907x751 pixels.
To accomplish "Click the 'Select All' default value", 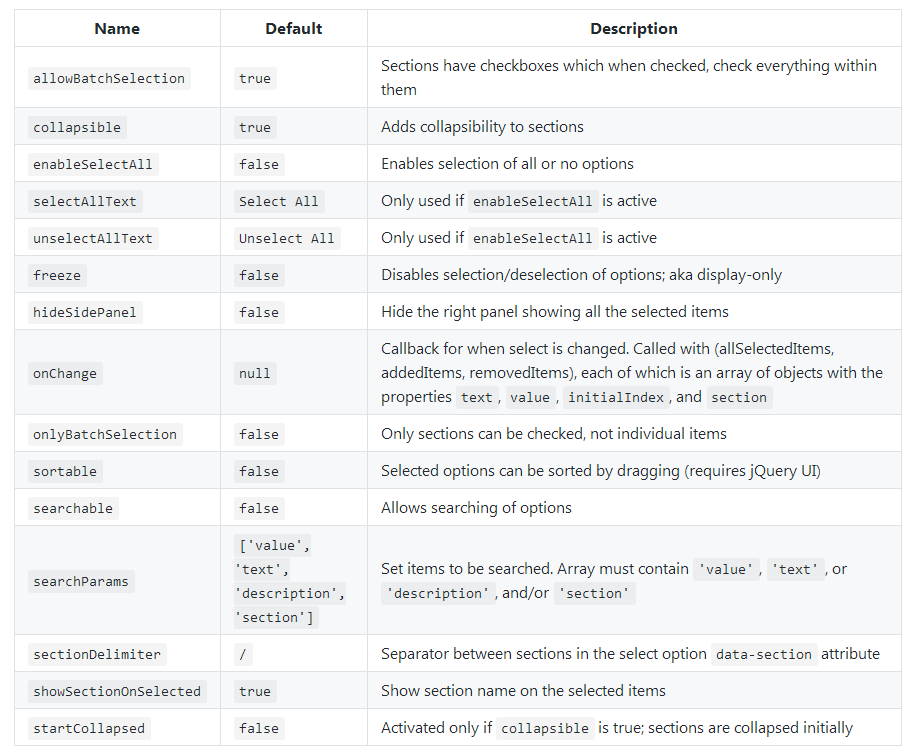I will (x=278, y=201).
